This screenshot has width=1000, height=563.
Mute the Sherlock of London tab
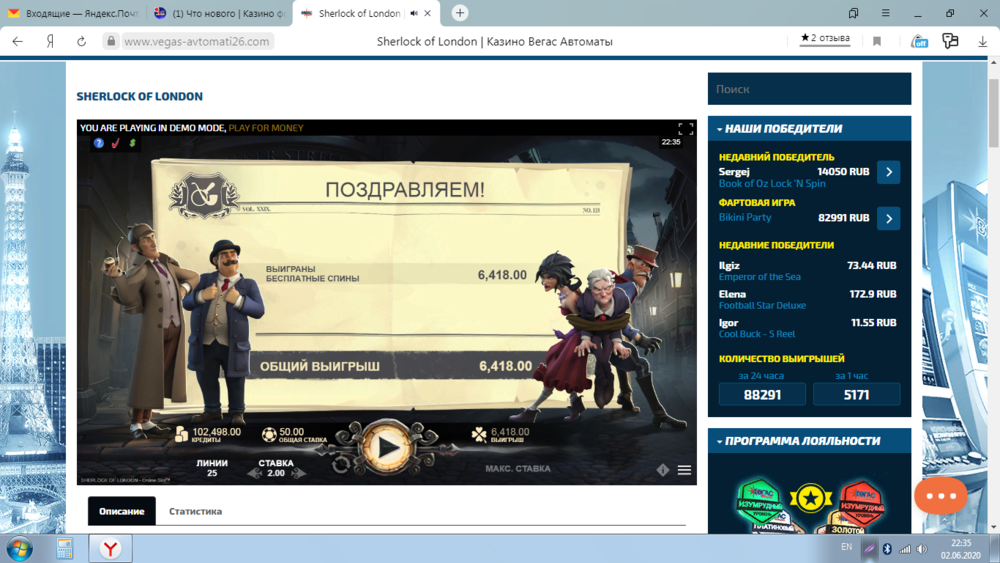(413, 13)
